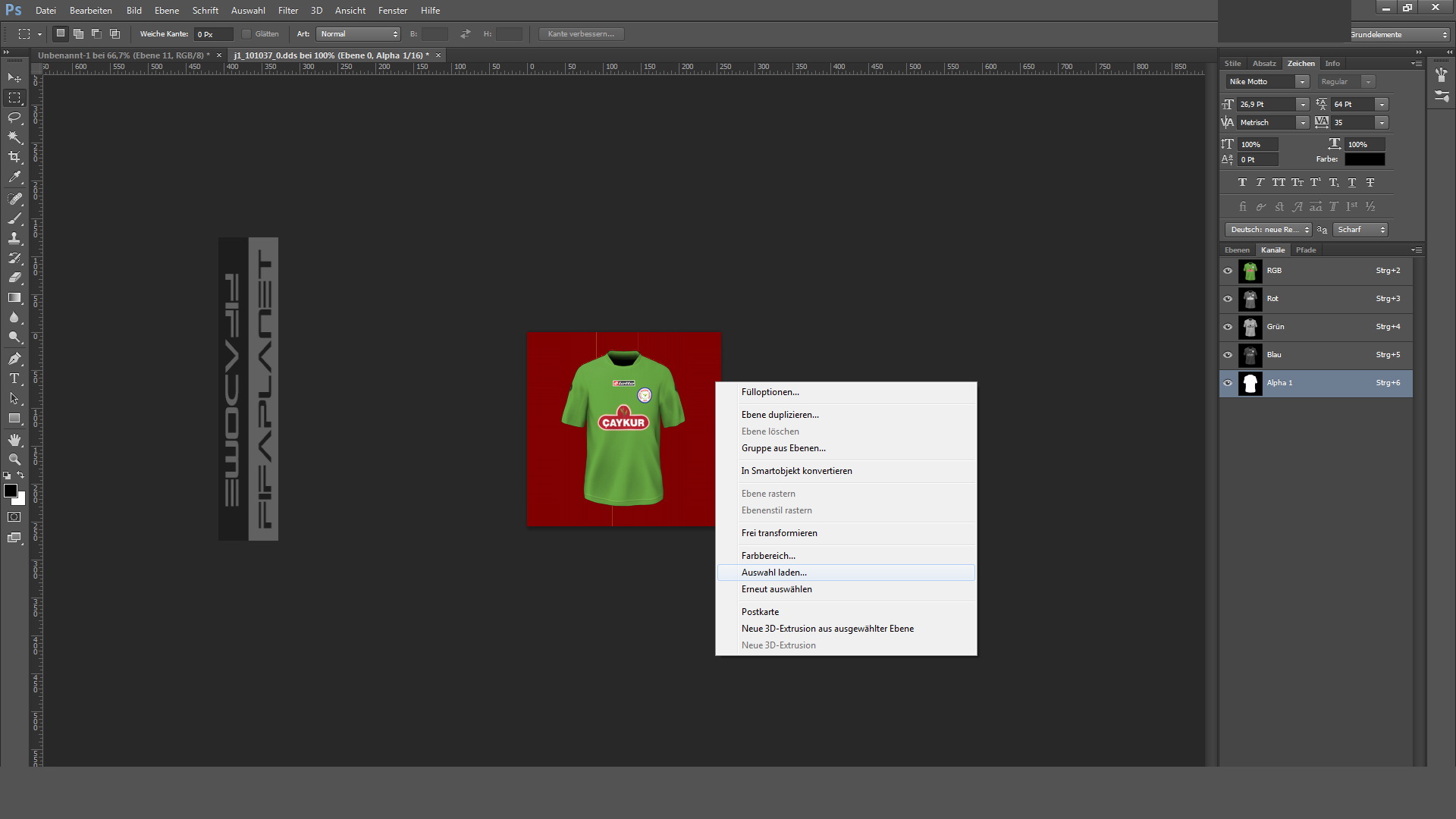Click the text Farbe color swatch
This screenshot has height=819, width=1456.
pos(1364,160)
